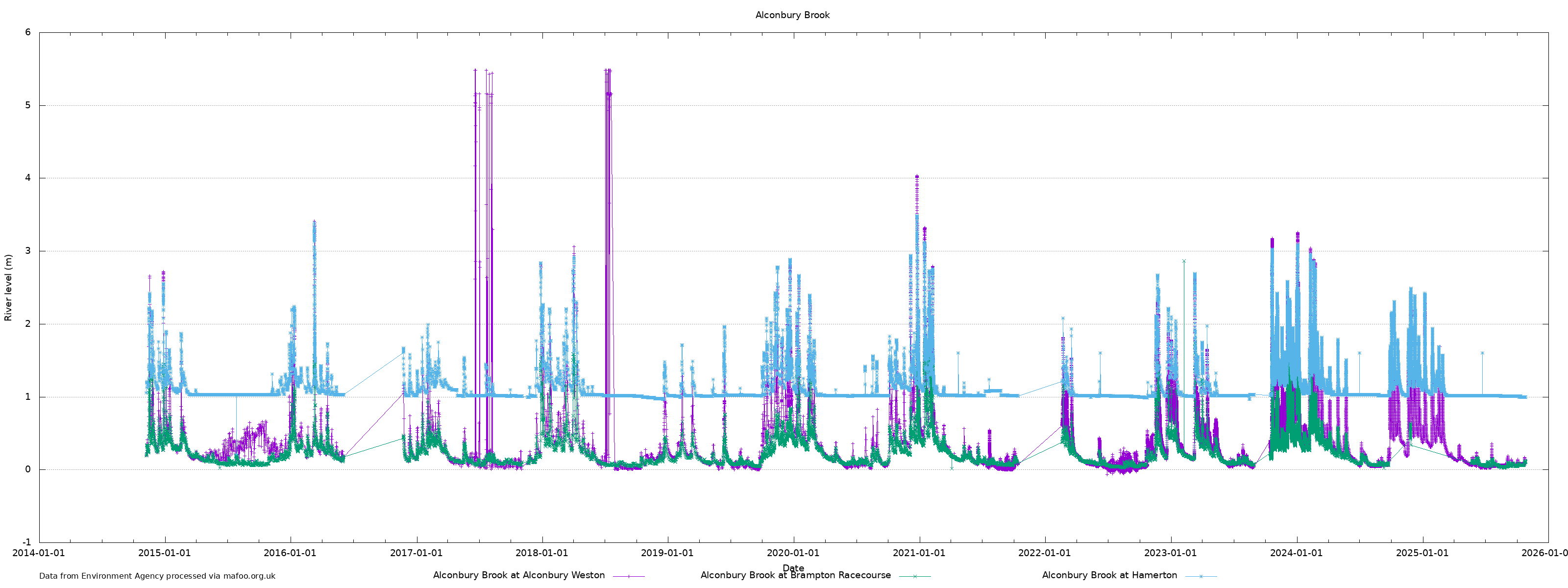Select the 'Alconbury Brook at Alconbury Weston' legend label
Viewport: 1568px width, 588px height.
pyautogui.click(x=518, y=575)
